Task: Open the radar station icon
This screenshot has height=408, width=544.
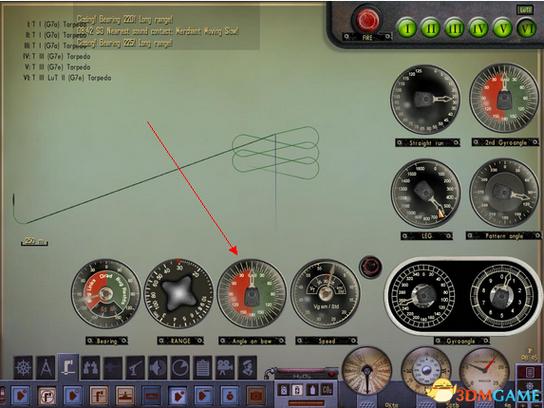Action: (180, 368)
